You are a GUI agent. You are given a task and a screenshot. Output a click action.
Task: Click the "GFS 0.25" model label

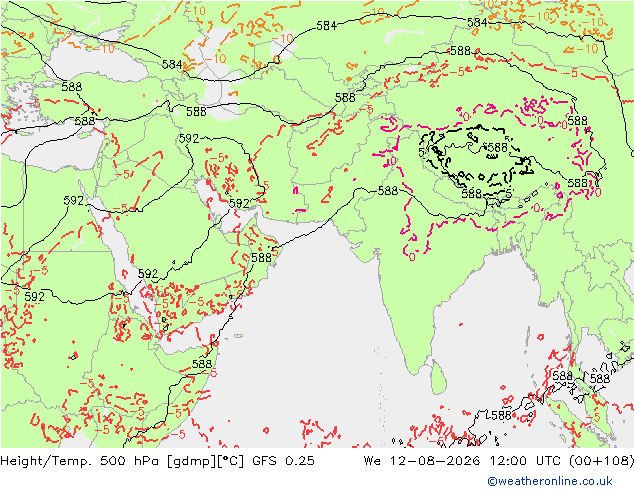tap(283, 460)
